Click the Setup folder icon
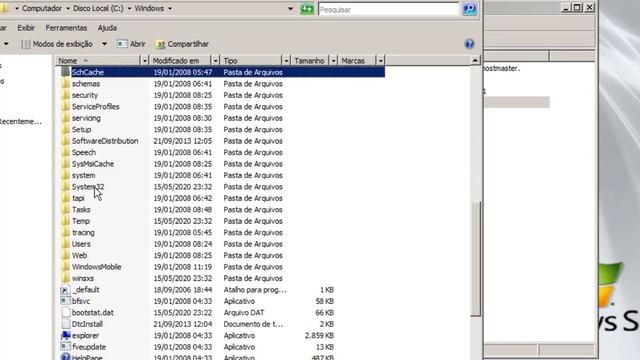This screenshot has width=640, height=360. pos(65,129)
